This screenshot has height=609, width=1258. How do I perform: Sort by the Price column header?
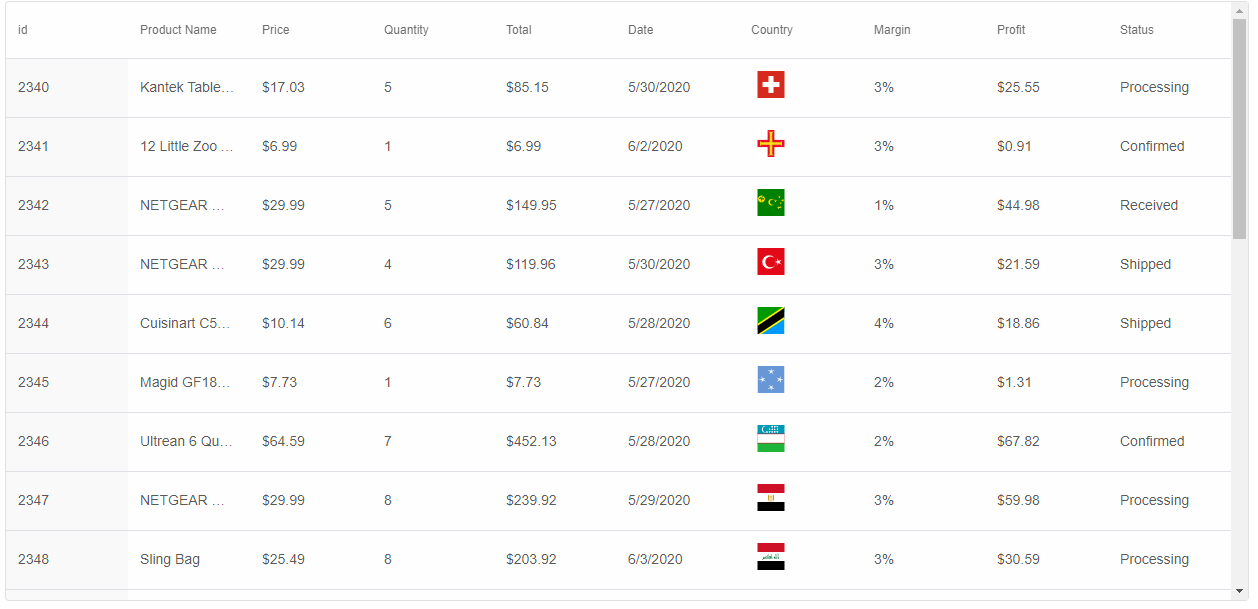click(x=276, y=30)
